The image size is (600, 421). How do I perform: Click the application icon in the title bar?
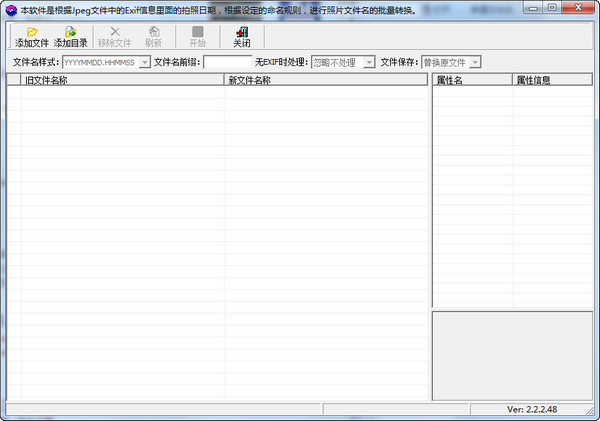10,10
